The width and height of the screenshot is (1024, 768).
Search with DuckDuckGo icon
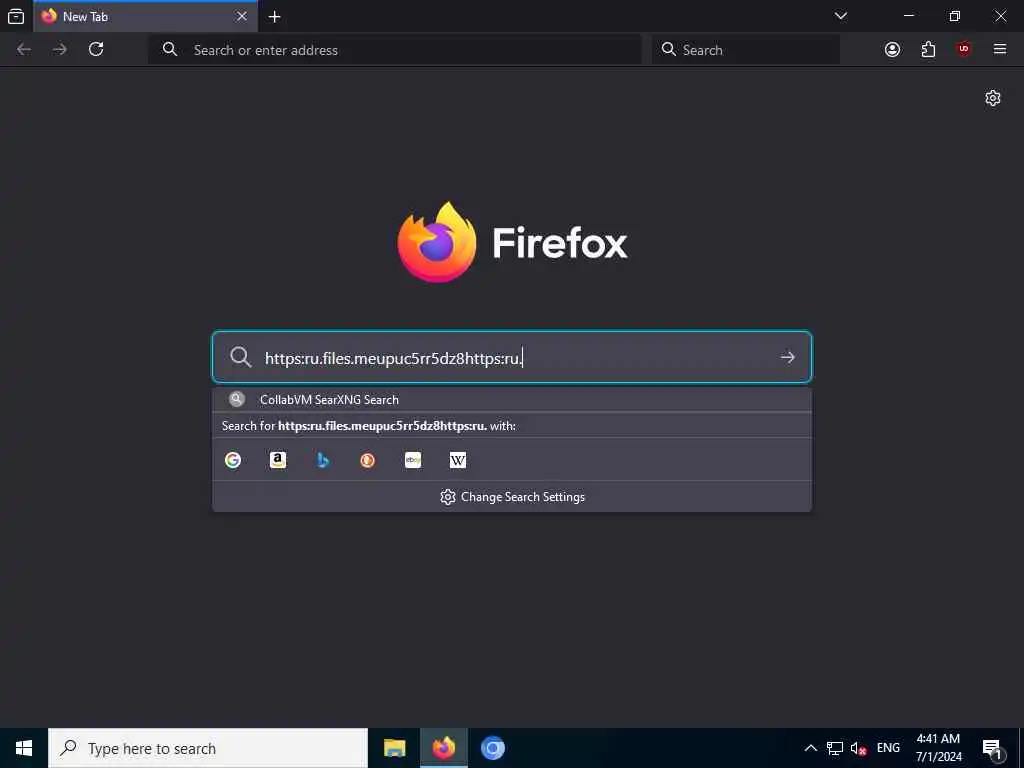click(x=368, y=460)
